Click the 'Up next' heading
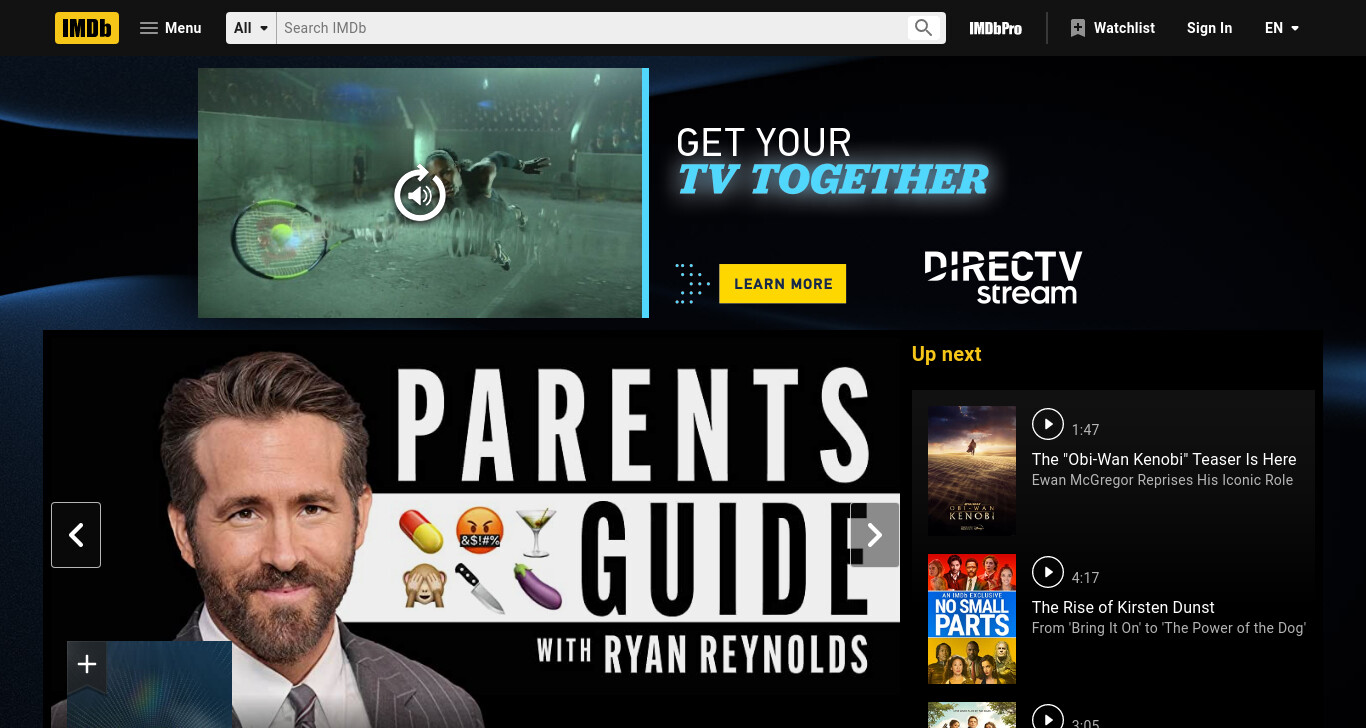This screenshot has height=728, width=1366. (x=946, y=354)
